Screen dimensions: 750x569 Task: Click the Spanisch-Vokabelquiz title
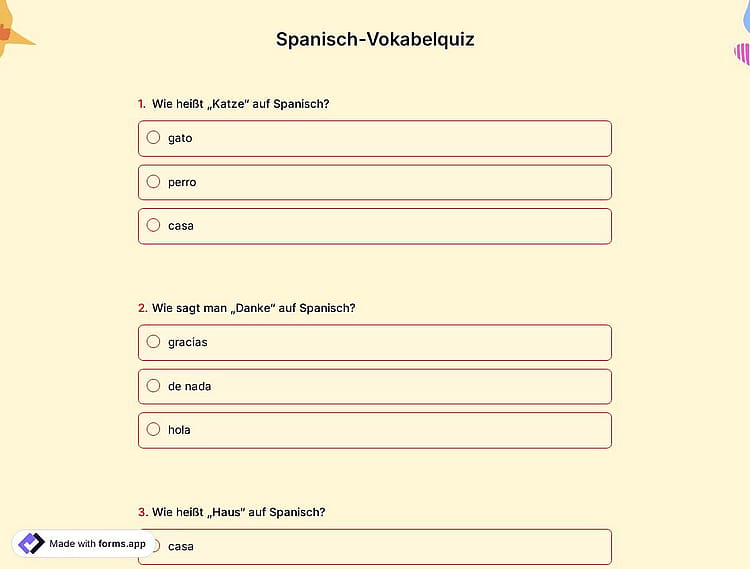(375, 39)
